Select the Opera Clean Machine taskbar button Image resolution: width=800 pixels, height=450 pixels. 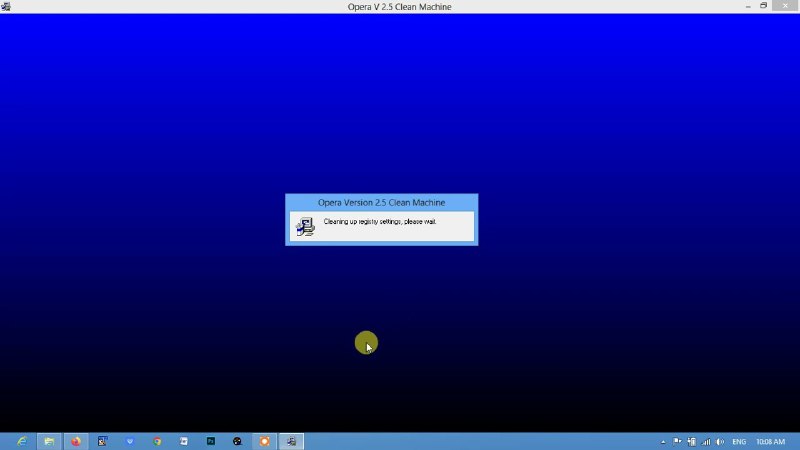point(291,441)
